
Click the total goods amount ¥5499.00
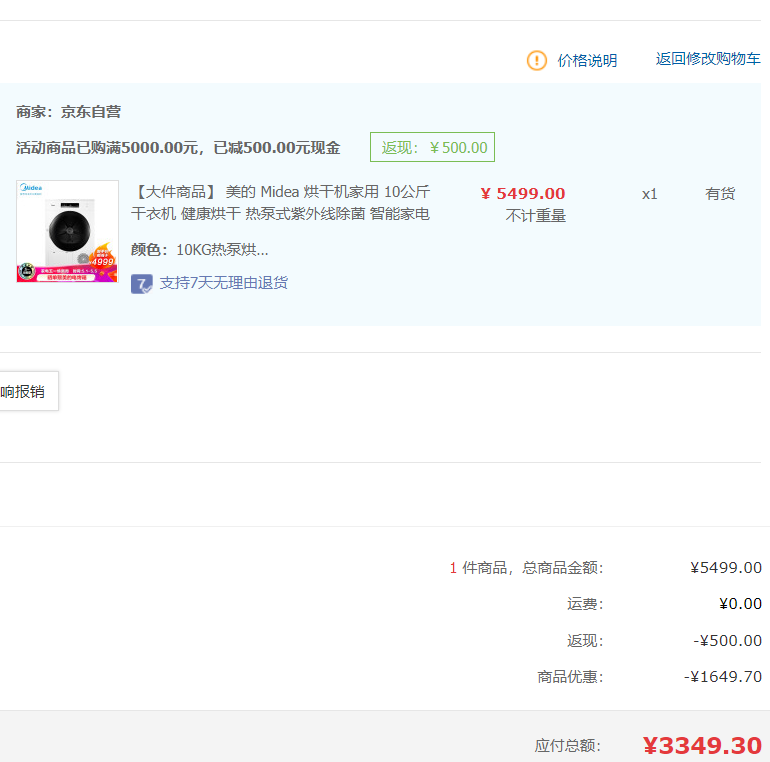click(x=726, y=568)
